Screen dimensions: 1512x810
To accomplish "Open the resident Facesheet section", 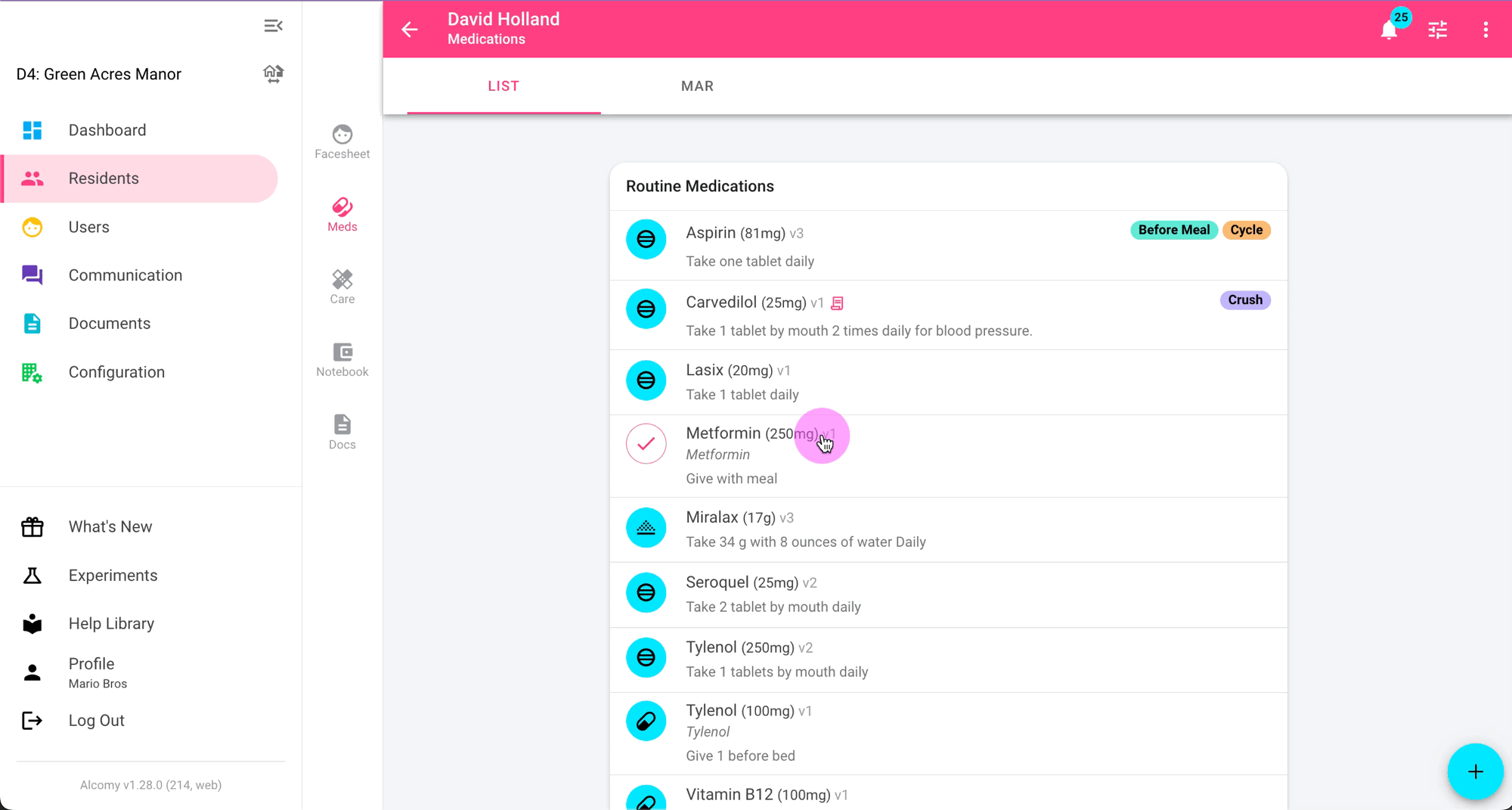I will pyautogui.click(x=342, y=141).
